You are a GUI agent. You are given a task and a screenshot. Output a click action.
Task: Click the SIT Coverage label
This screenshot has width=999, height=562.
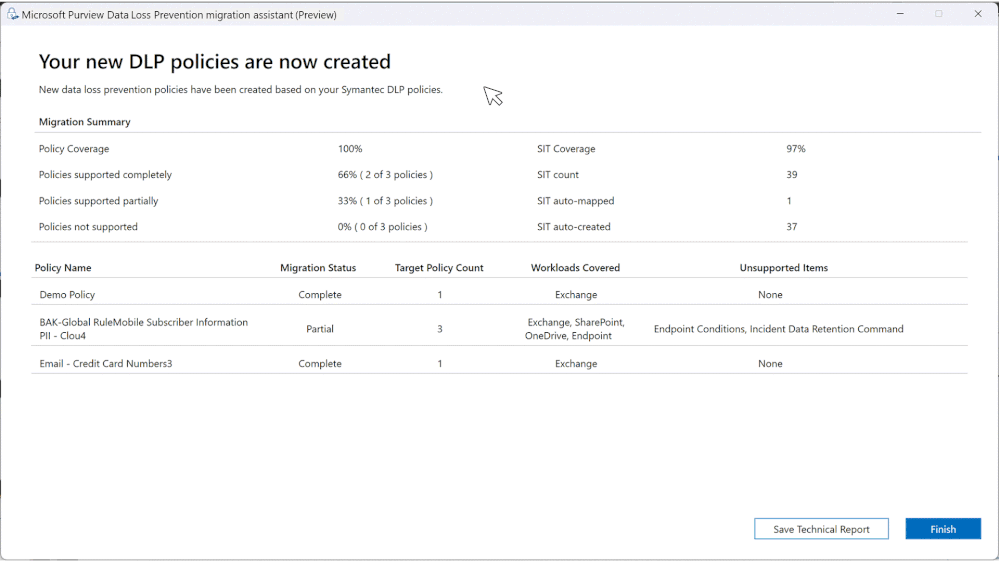[566, 148]
